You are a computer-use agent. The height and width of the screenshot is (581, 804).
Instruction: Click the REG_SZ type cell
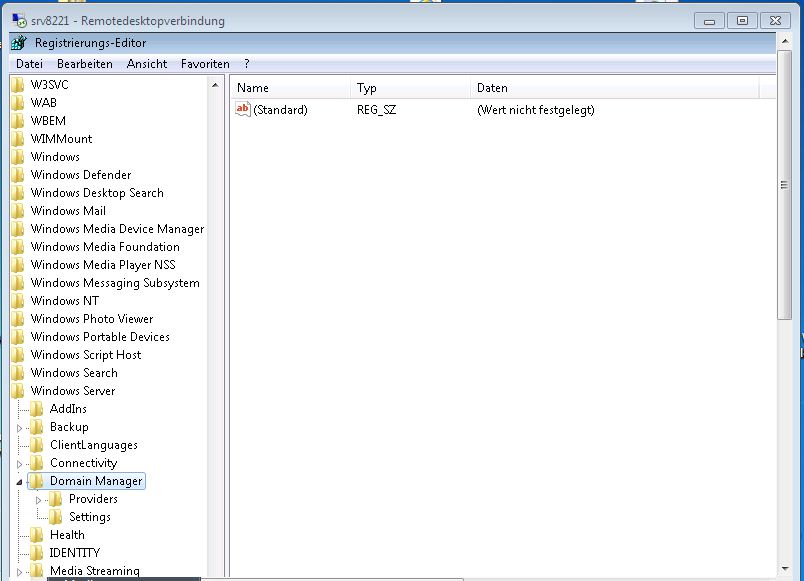pyautogui.click(x=376, y=110)
